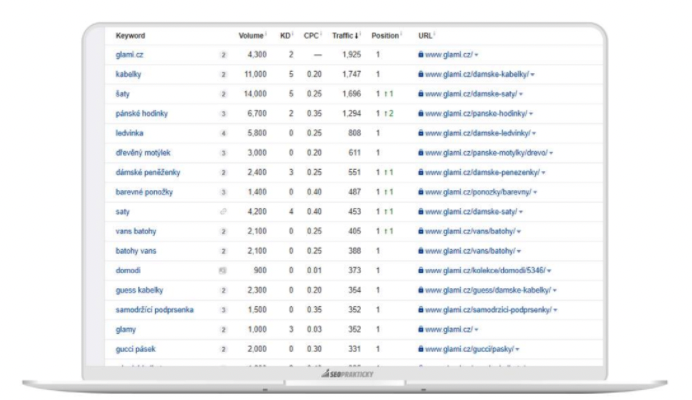692x400 pixels.
Task: Open the dřevěný motýlek keyword link
Action: (x=143, y=153)
